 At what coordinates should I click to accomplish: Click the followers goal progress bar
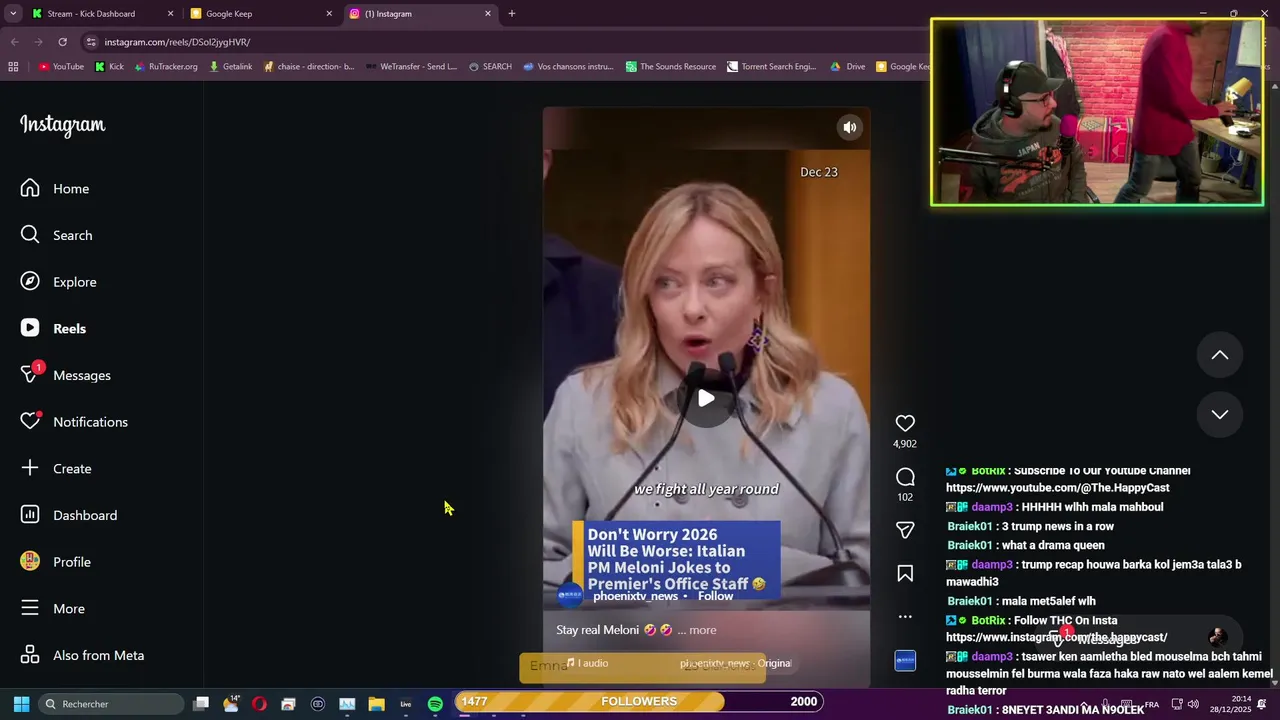639,702
